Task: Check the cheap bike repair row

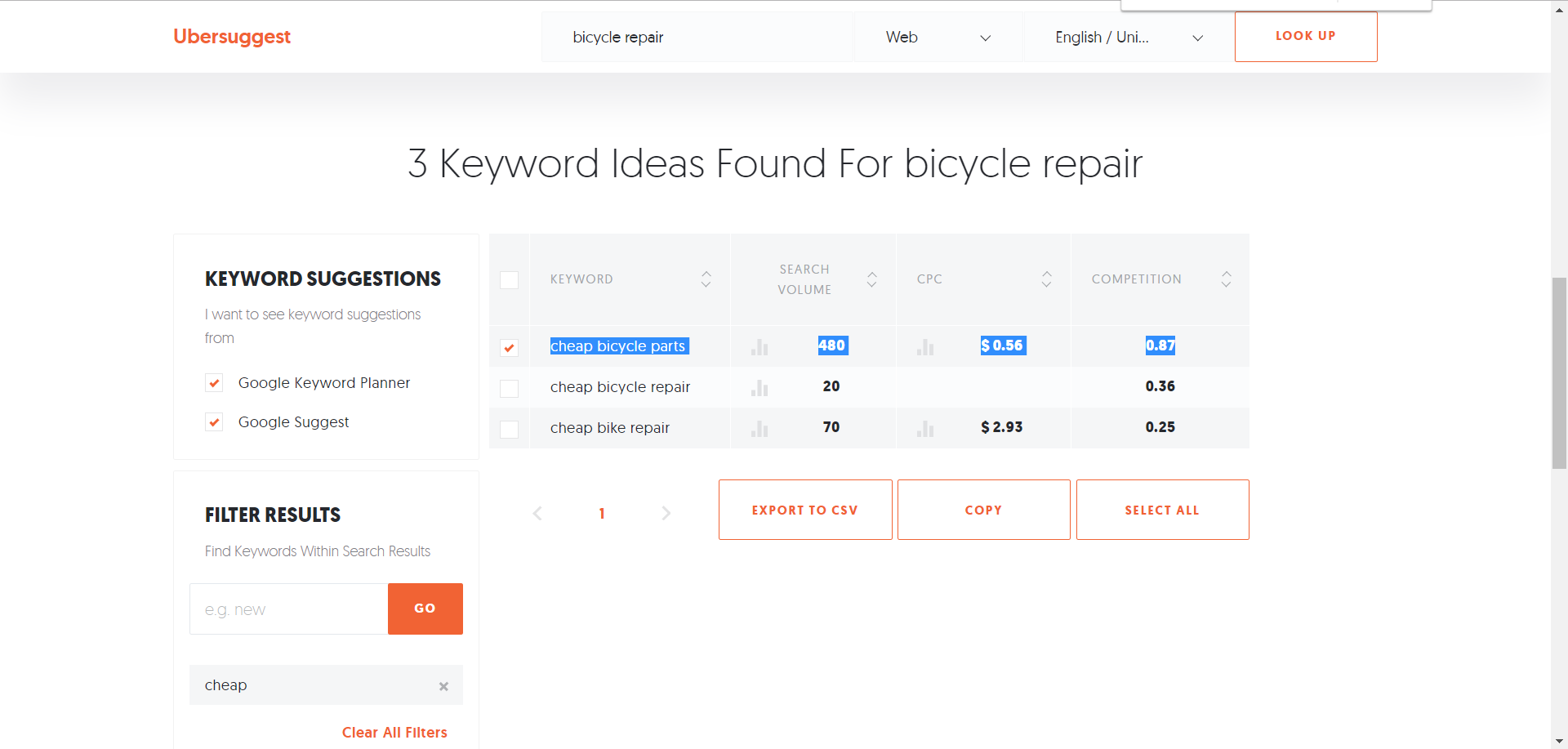Action: click(x=509, y=429)
